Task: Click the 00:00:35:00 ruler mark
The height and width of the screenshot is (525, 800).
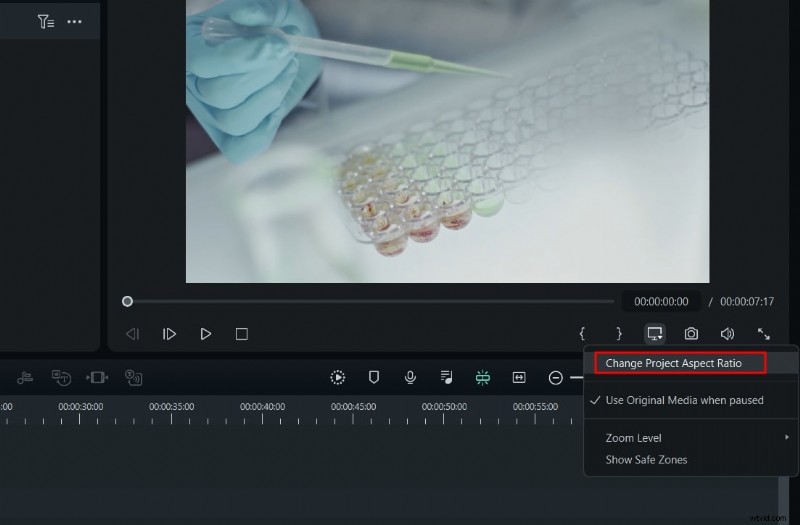Action: 171,407
